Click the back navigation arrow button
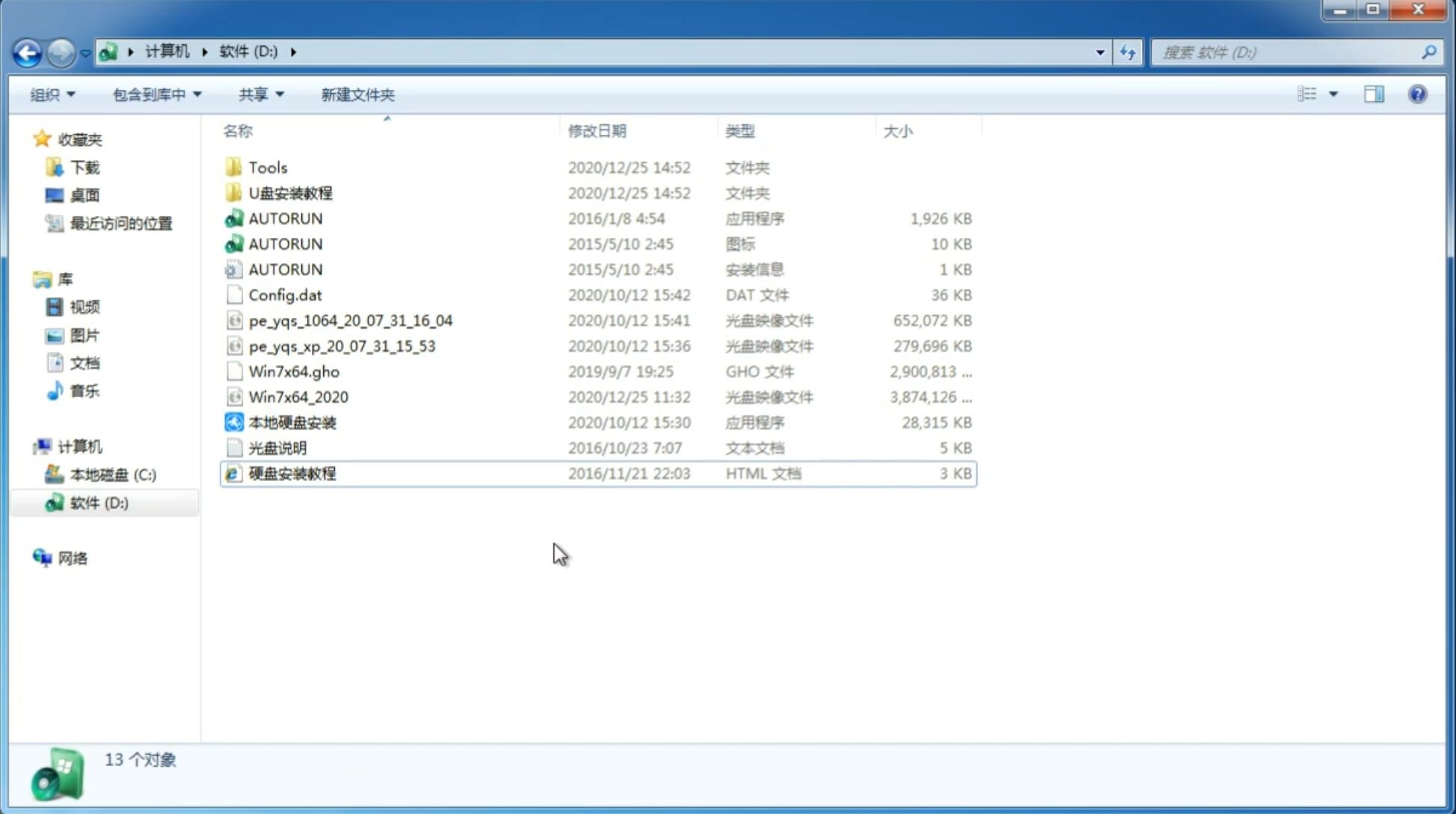Screen dimensions: 1456x814 pyautogui.click(x=28, y=51)
